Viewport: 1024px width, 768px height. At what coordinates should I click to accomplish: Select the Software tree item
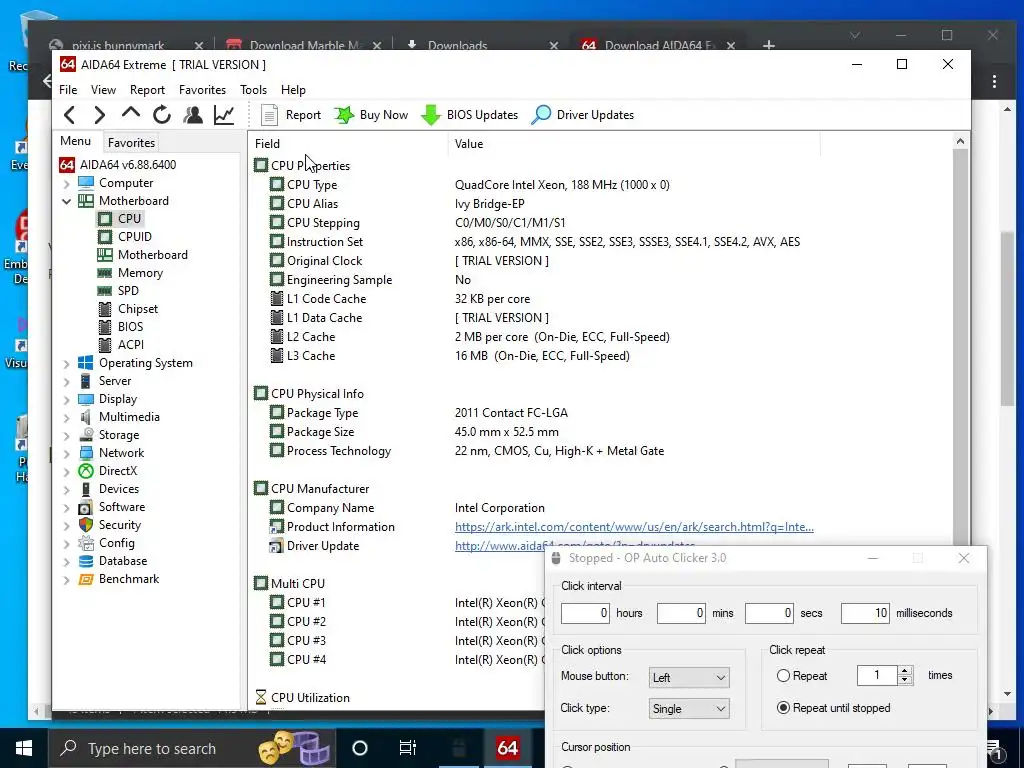point(121,507)
